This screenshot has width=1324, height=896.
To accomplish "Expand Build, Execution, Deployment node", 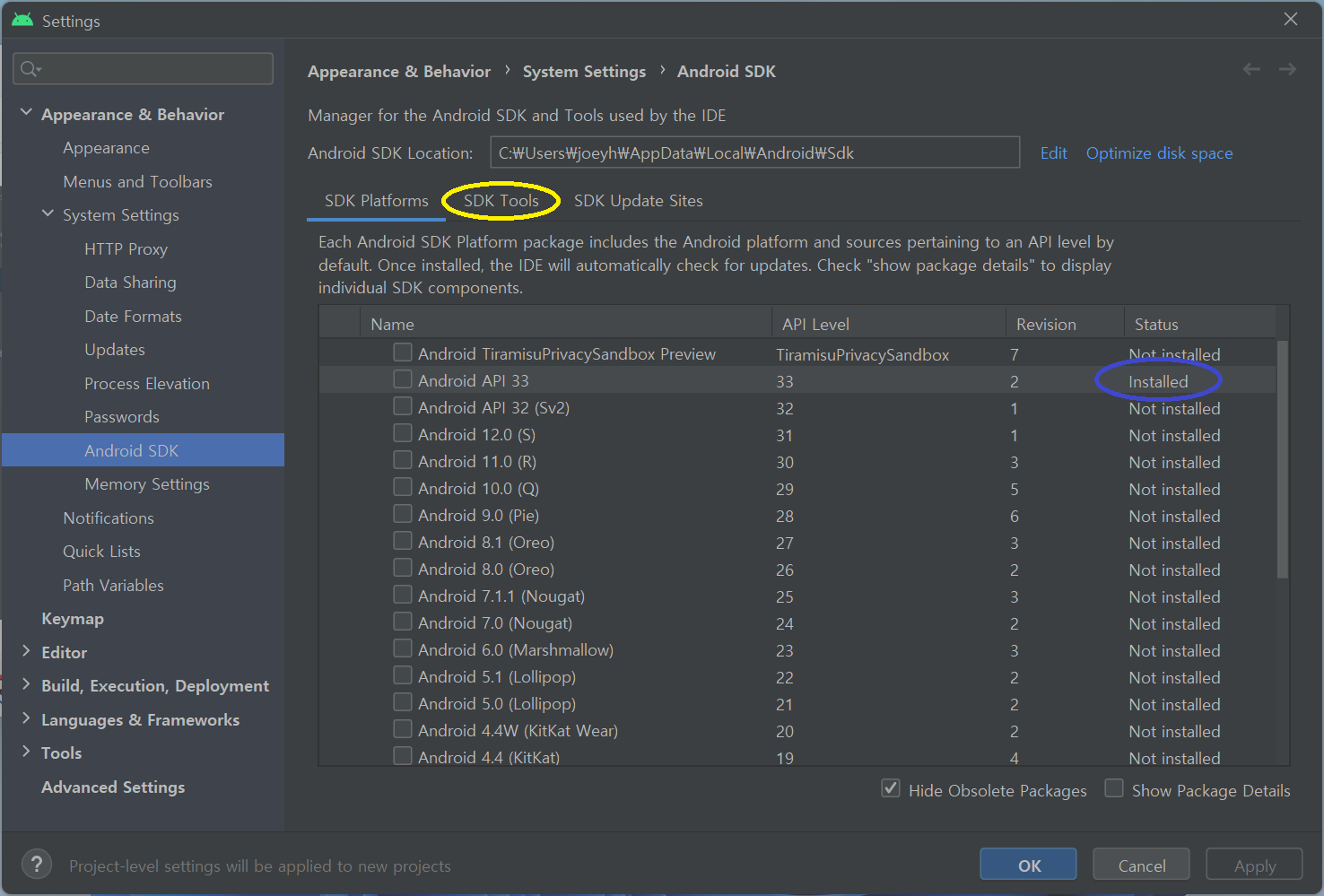I will (x=26, y=684).
